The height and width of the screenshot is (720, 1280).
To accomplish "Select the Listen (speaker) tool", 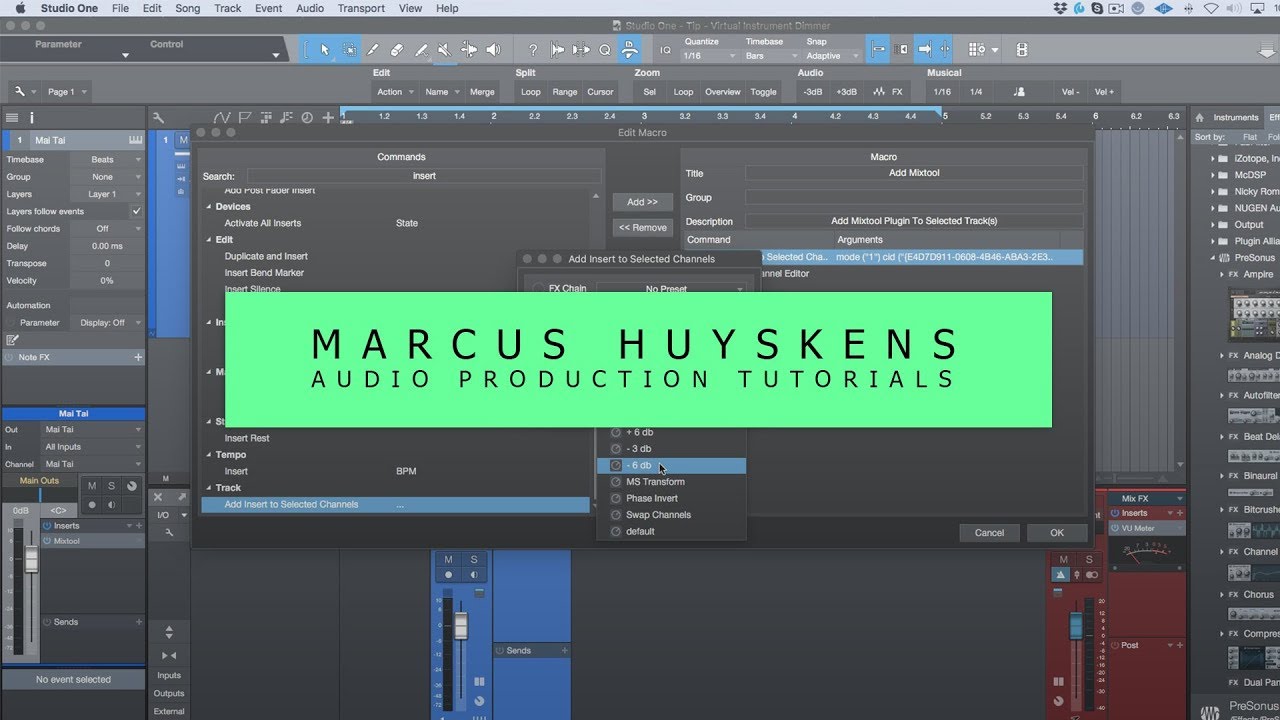I will click(x=493, y=49).
